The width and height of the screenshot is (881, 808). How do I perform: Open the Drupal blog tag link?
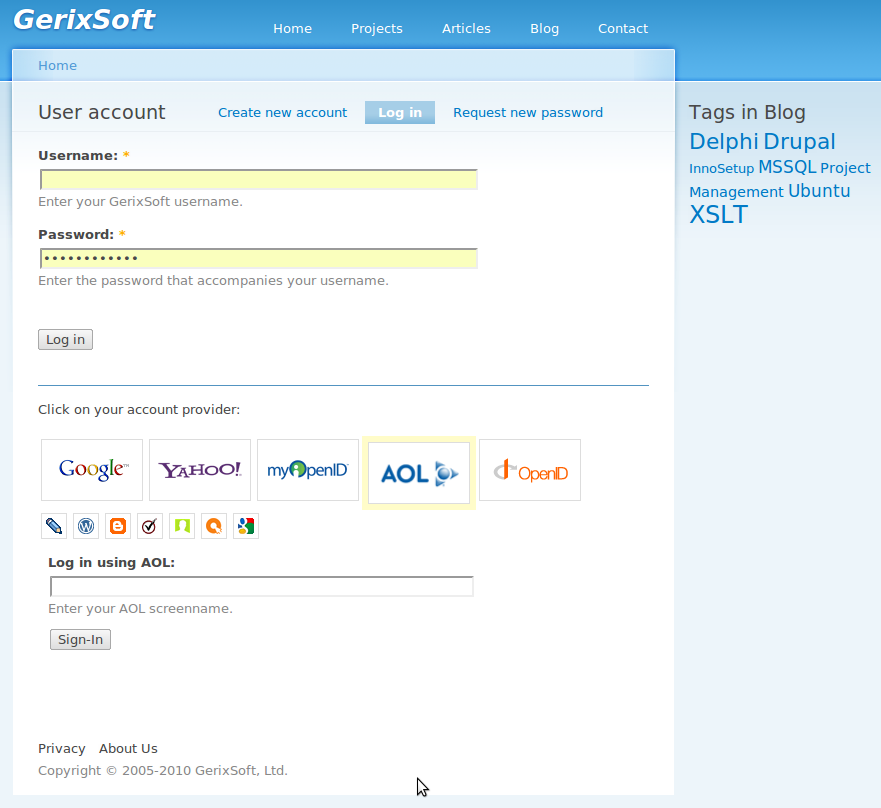[799, 142]
